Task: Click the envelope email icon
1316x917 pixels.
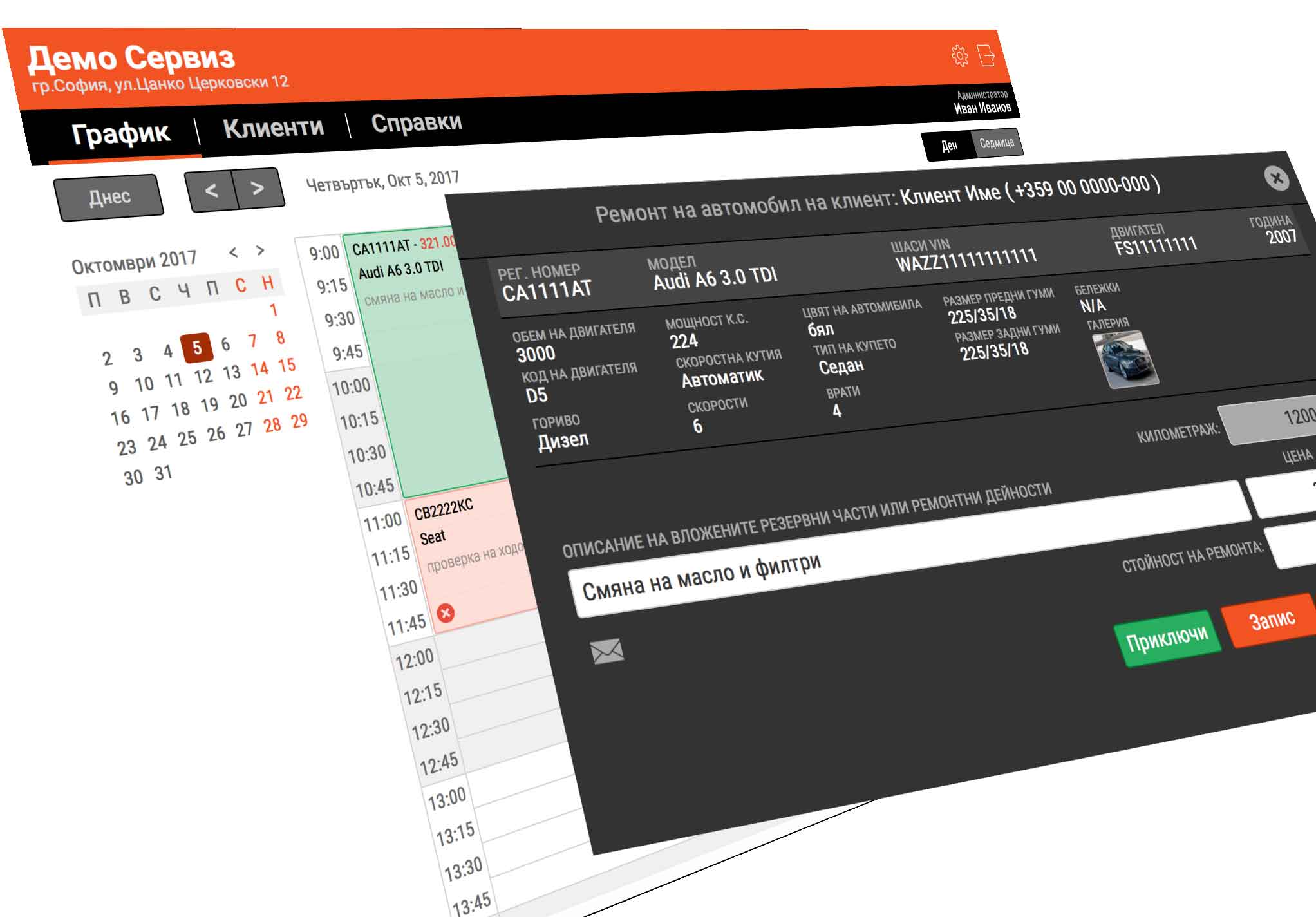Action: click(606, 651)
